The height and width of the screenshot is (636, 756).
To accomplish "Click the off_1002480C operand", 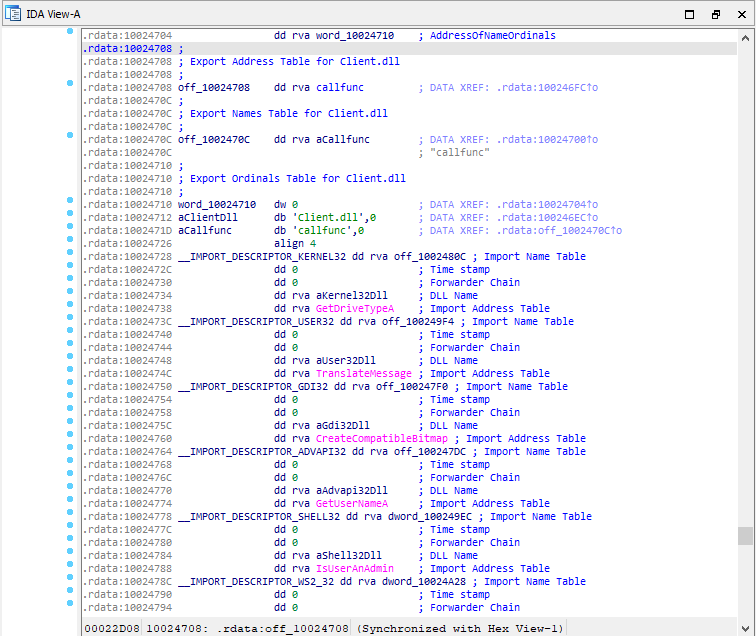I will pos(430,257).
